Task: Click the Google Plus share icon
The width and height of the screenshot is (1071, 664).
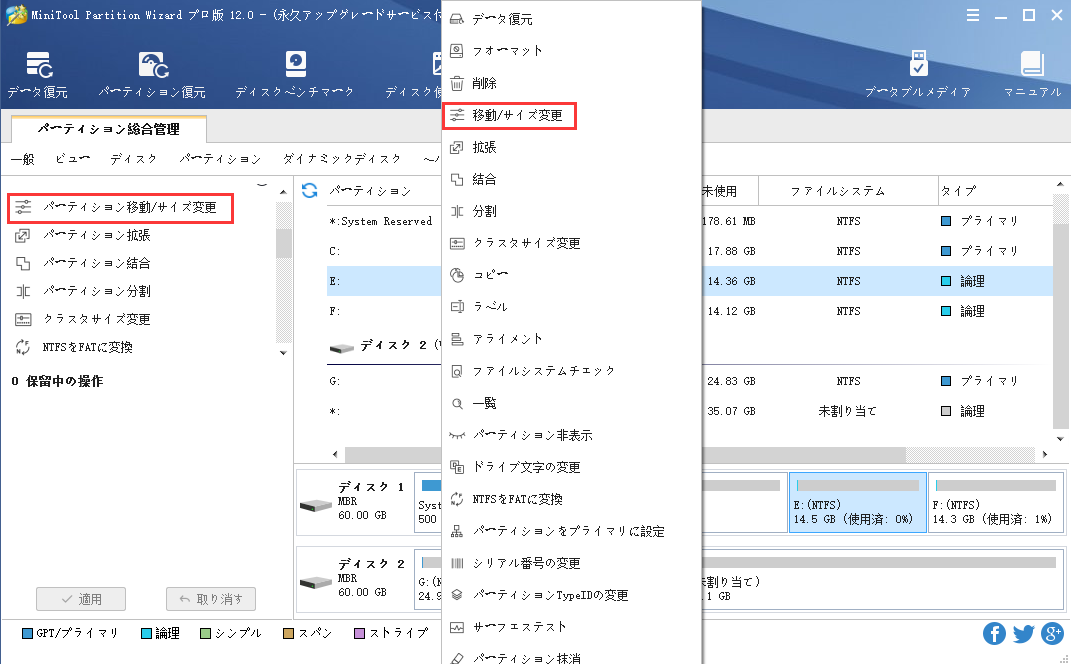Action: point(1052,633)
